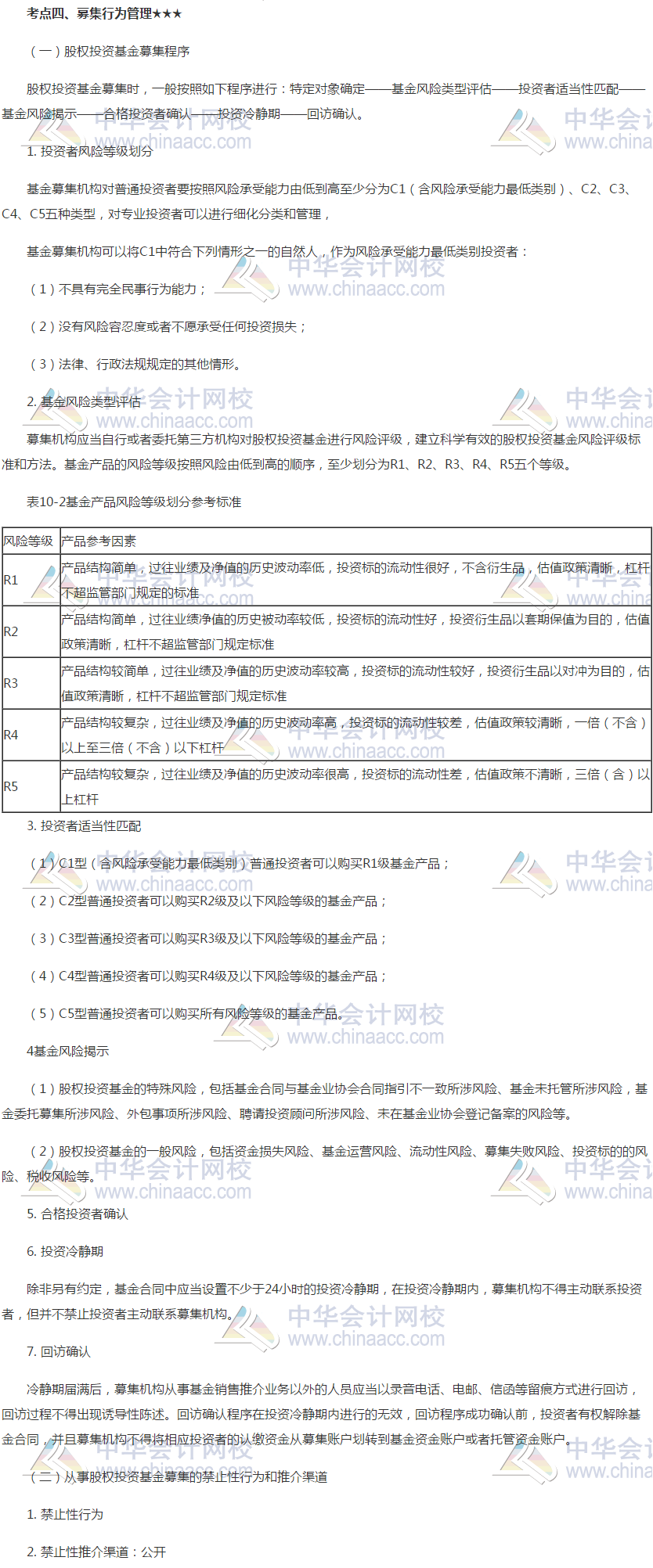Image resolution: width=653 pixels, height=1568 pixels.
Task: Click the R2 description cell mentioning '套期保值为目的'
Action: pos(355,631)
